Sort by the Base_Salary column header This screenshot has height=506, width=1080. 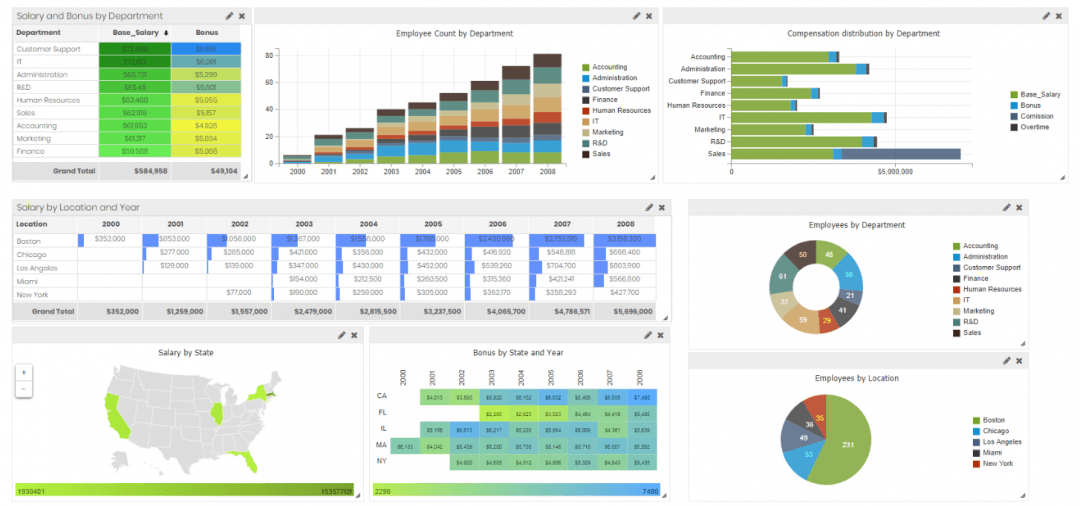(x=135, y=32)
